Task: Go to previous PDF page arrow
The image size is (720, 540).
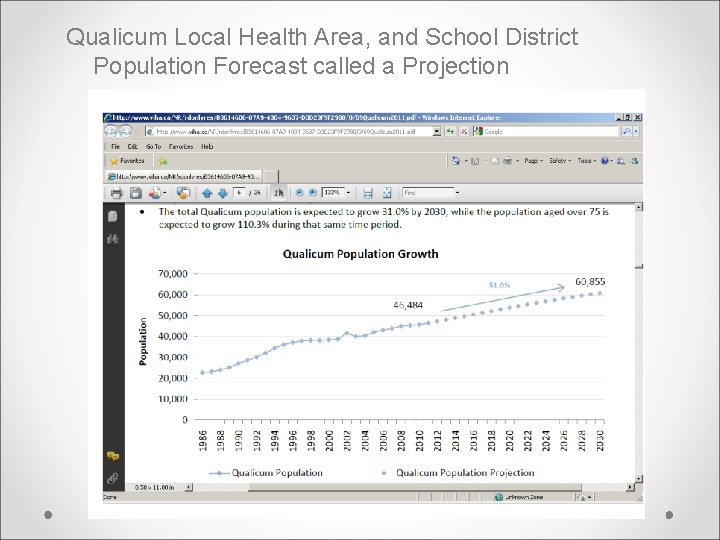Action: [x=207, y=193]
